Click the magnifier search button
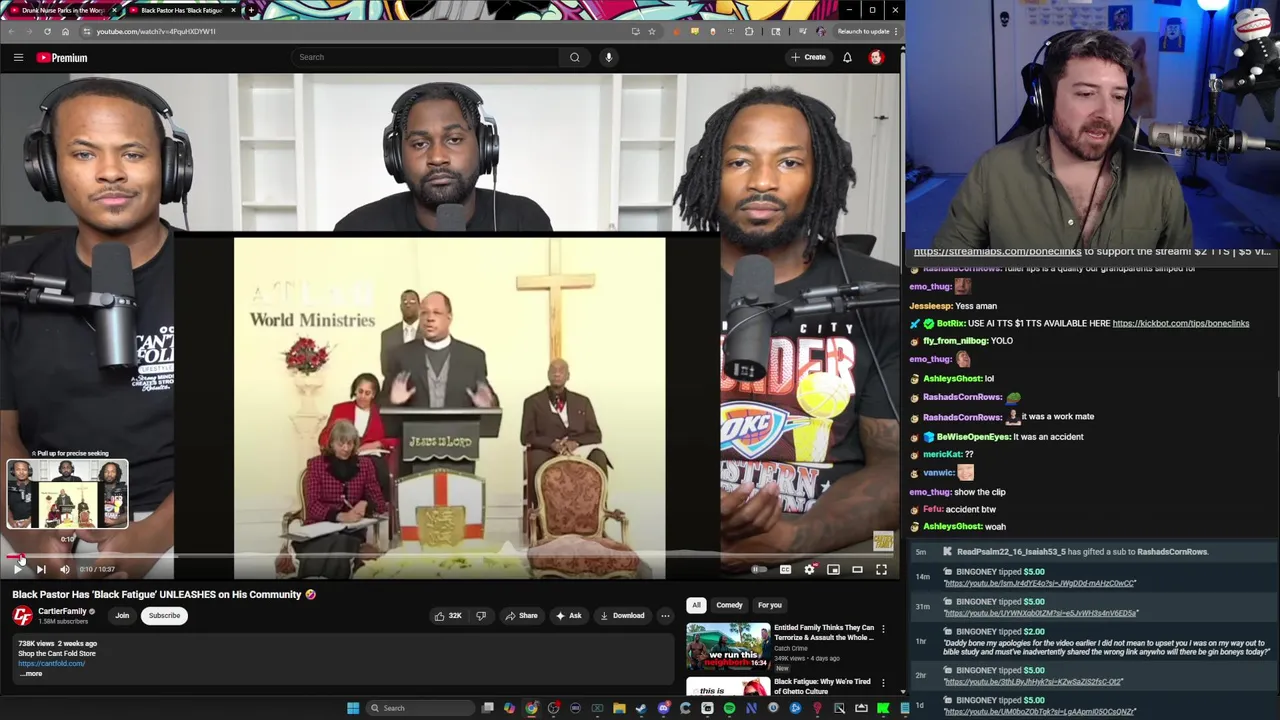The image size is (1280, 720). pyautogui.click(x=575, y=57)
